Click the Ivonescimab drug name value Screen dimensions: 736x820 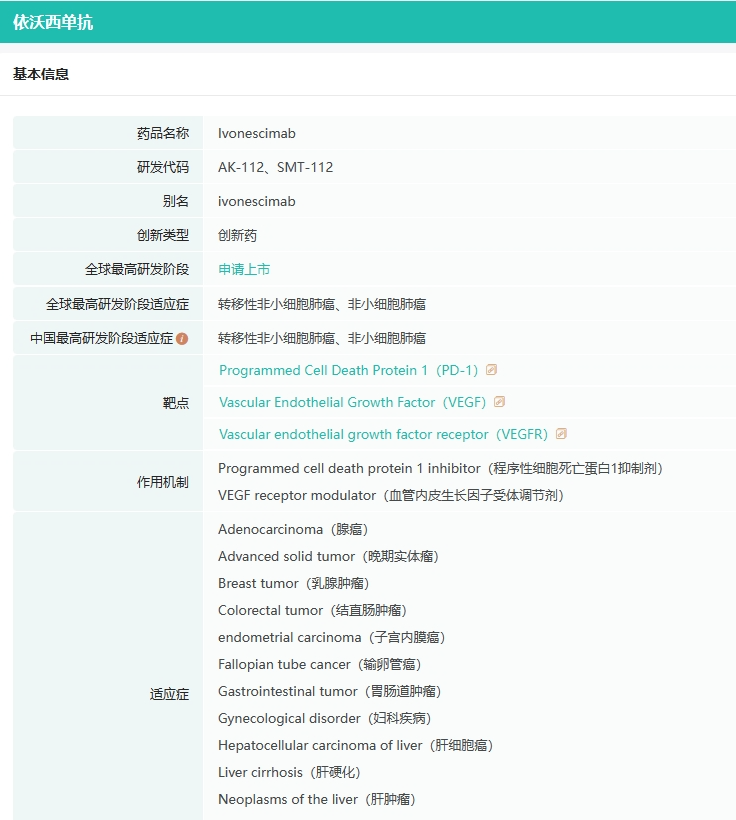[257, 133]
